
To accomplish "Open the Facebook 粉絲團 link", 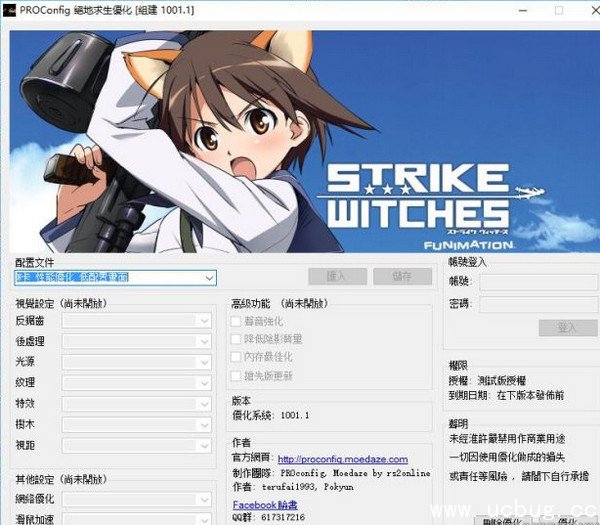I will (x=265, y=505).
